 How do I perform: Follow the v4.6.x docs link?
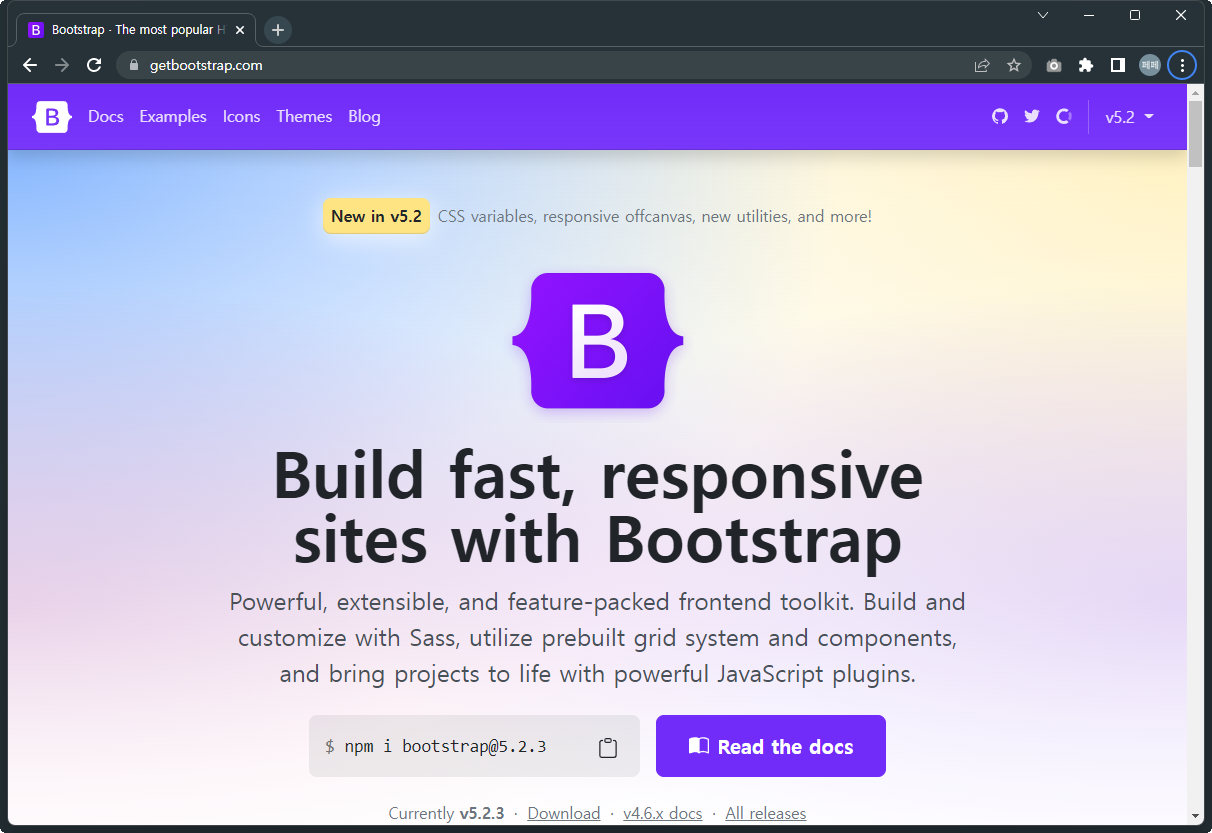pyautogui.click(x=663, y=814)
